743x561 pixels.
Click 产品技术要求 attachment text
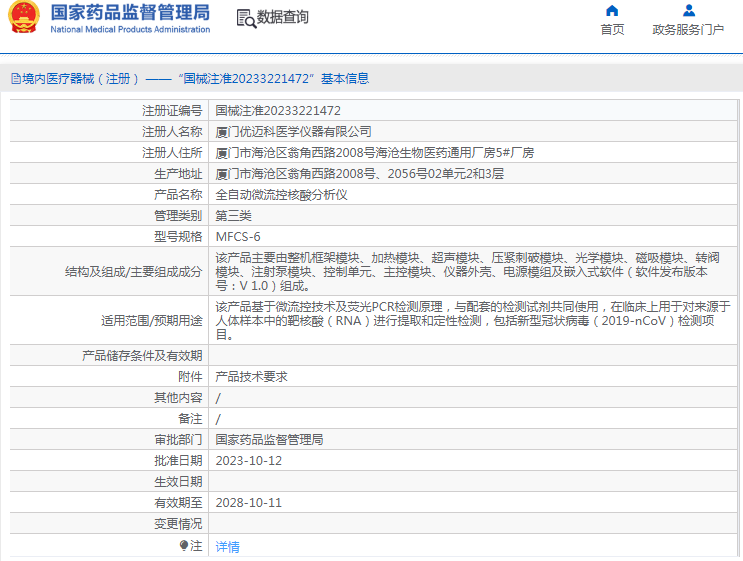(252, 377)
